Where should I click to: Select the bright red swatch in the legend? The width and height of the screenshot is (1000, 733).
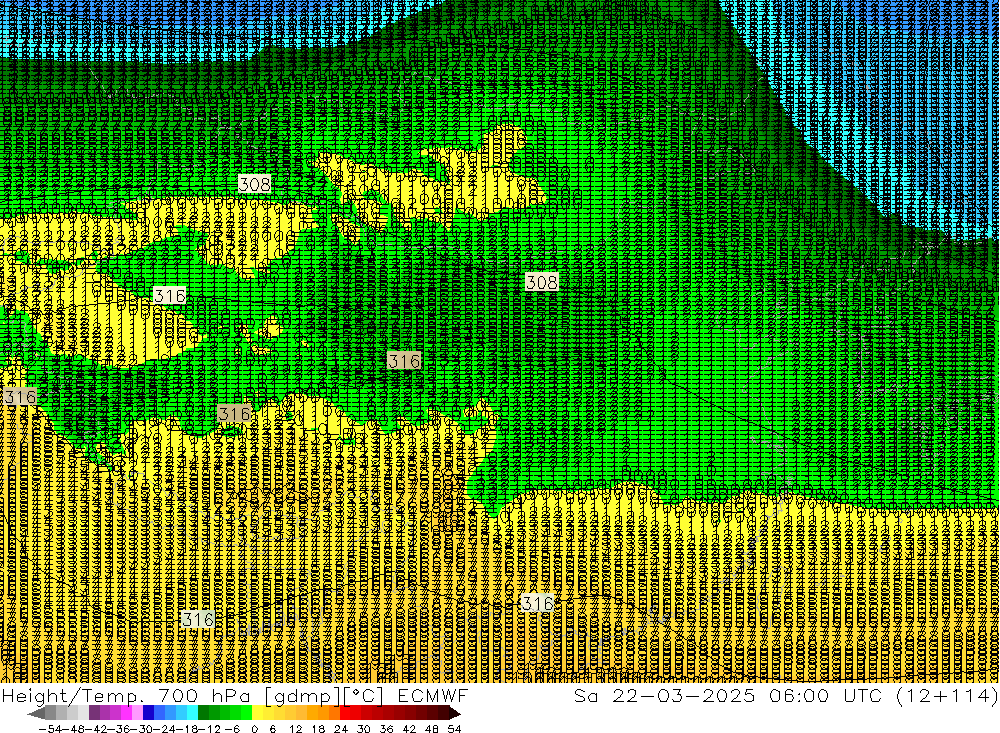345,713
